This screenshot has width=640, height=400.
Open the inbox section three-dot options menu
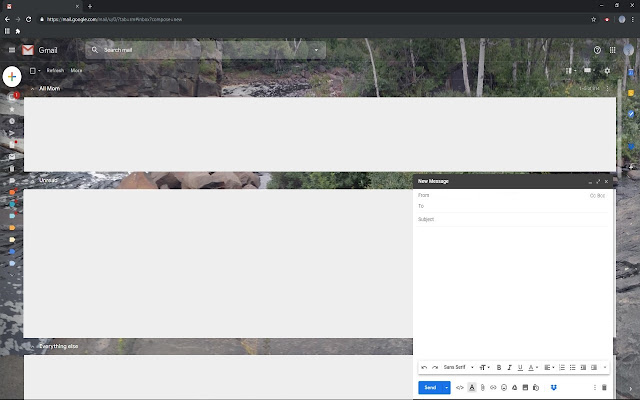(607, 89)
